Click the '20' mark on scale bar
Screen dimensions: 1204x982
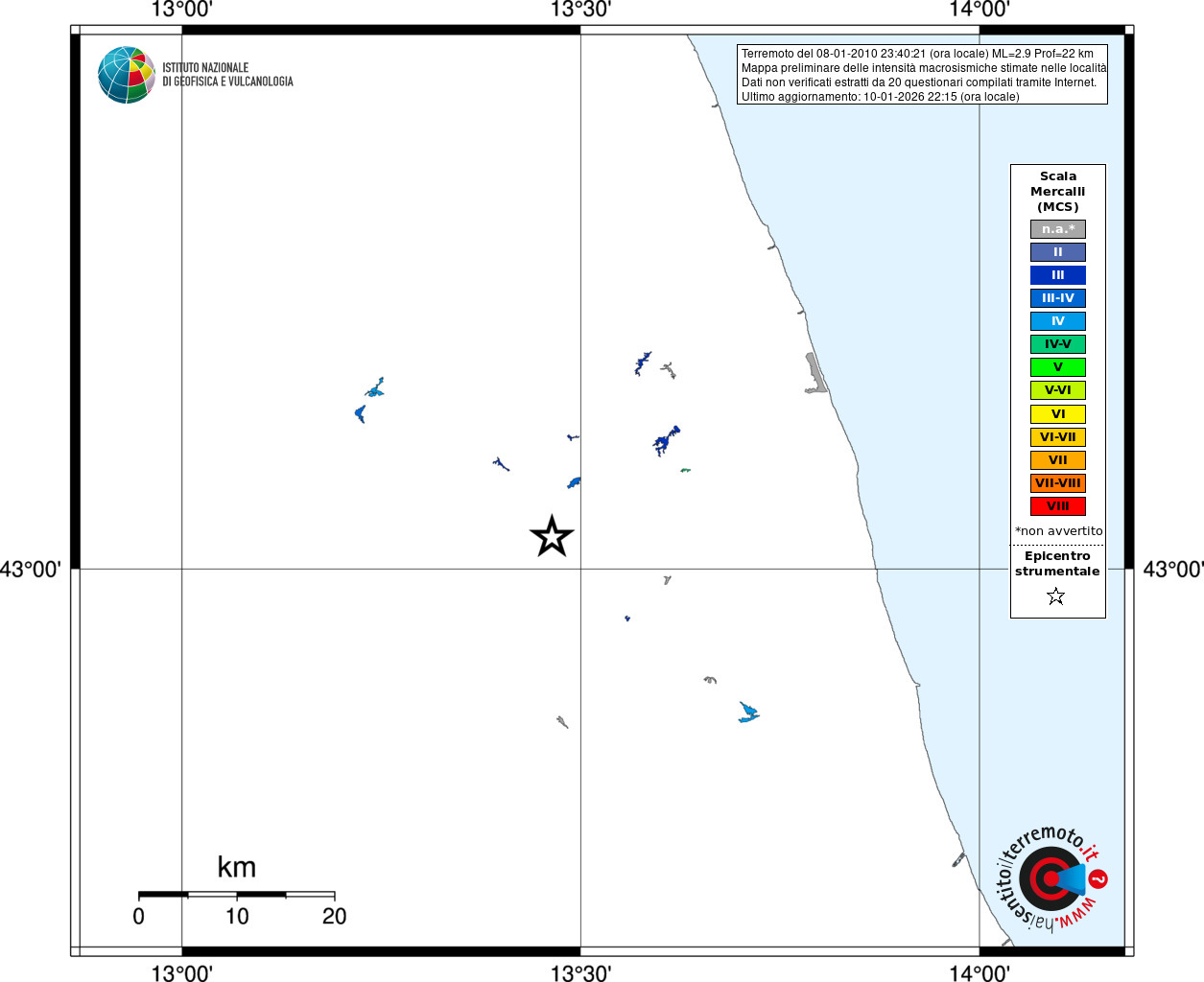click(334, 917)
